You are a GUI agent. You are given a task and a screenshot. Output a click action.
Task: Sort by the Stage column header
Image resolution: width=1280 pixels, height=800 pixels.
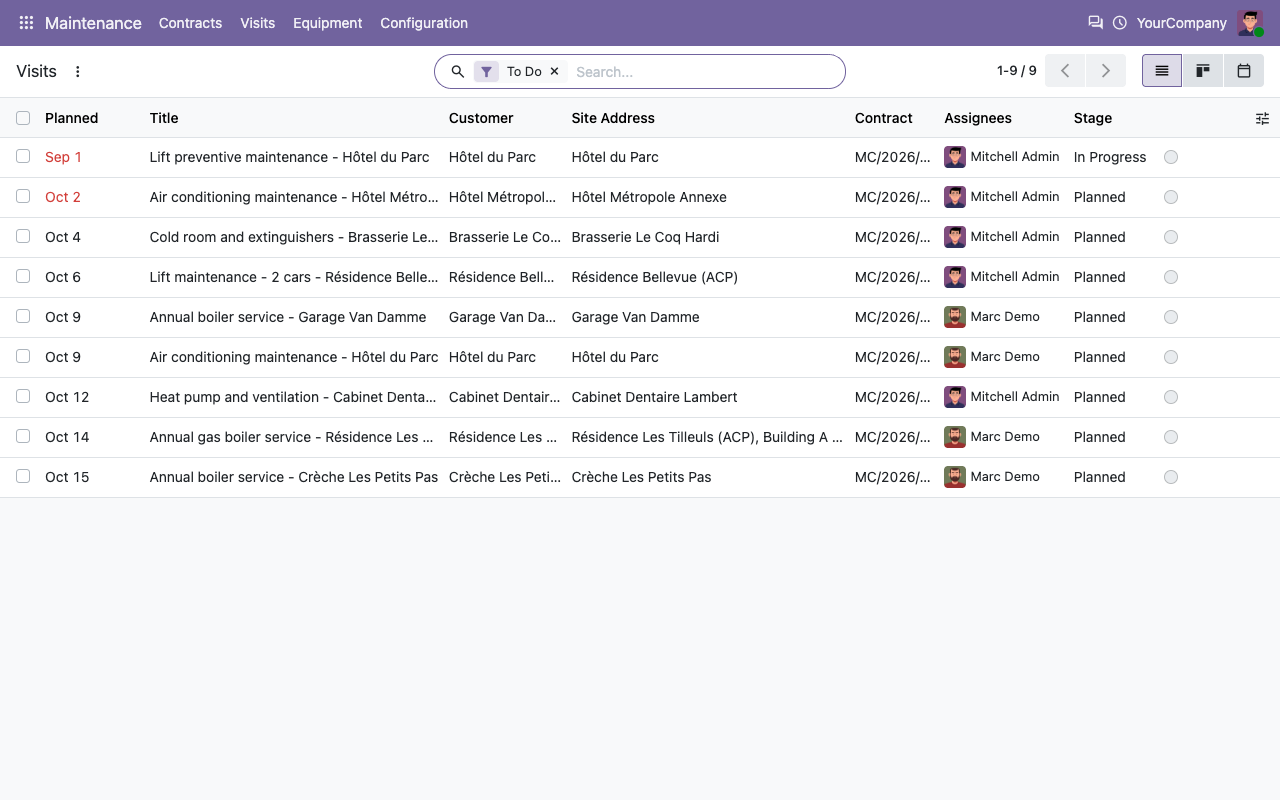tap(1093, 118)
